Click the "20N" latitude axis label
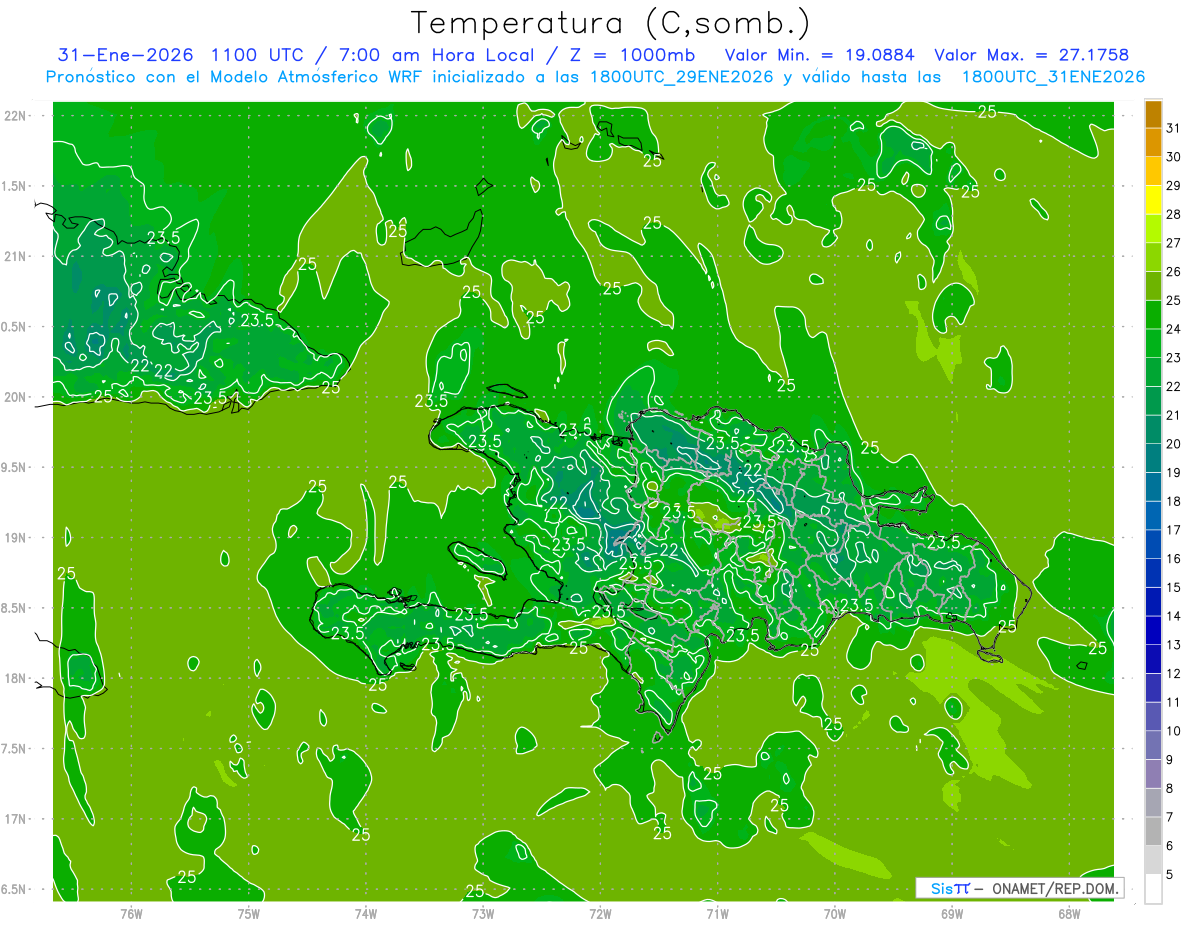Viewport: 1200px width, 927px height. tap(14, 397)
